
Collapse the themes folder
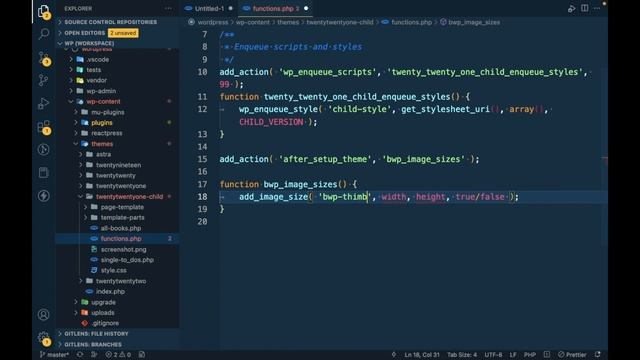tap(102, 144)
